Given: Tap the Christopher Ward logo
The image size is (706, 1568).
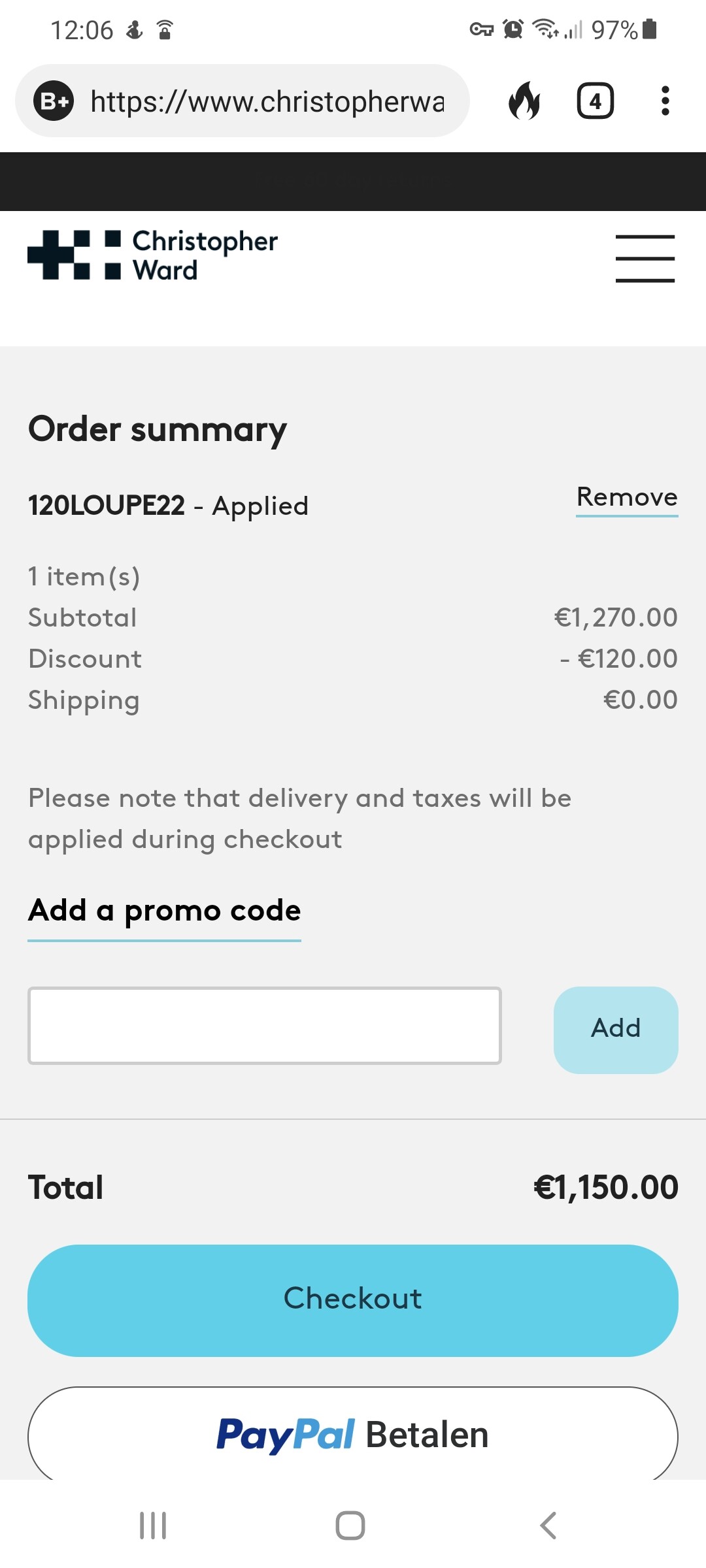Looking at the screenshot, I should (153, 255).
